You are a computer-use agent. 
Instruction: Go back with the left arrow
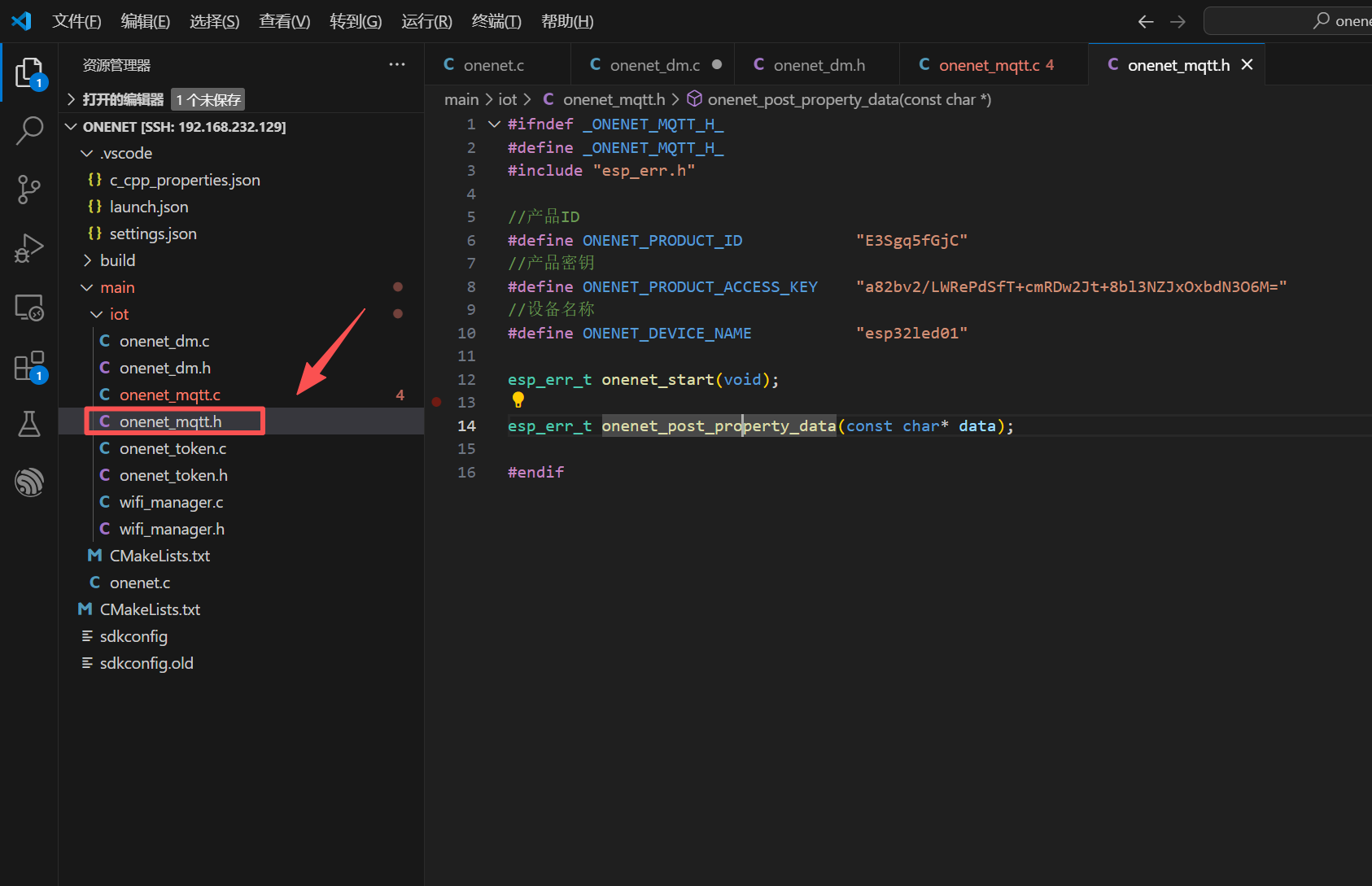point(1146,22)
